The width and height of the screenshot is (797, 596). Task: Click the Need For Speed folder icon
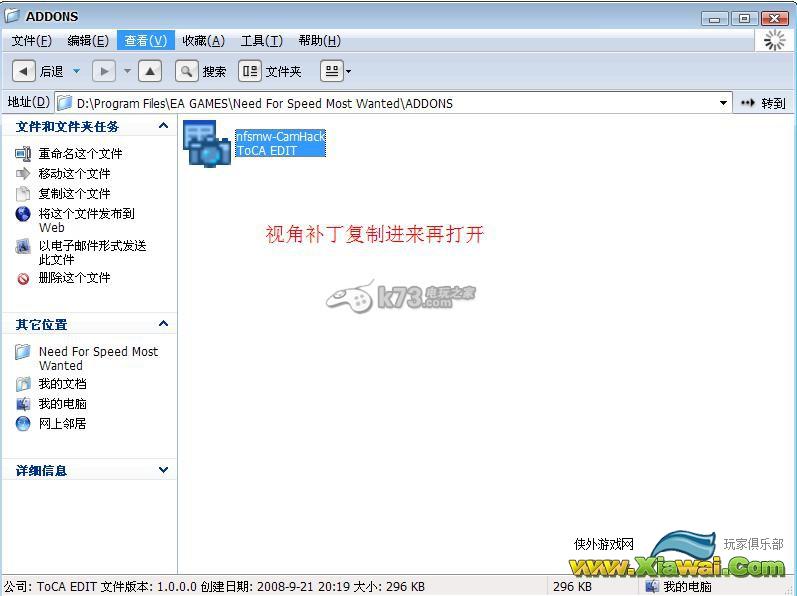coord(23,352)
